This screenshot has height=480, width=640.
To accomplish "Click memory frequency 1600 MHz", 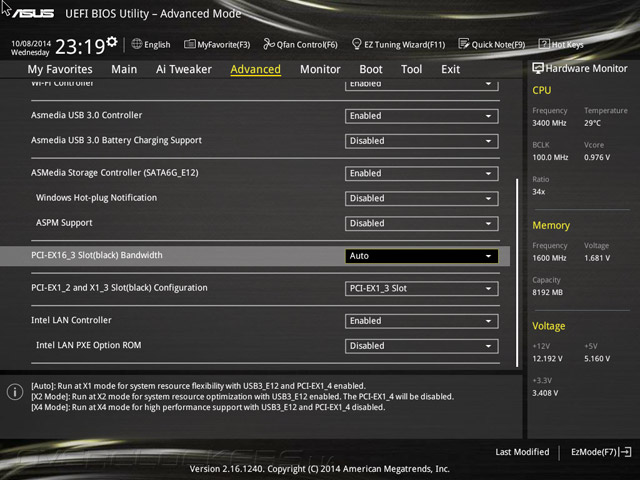I will 549,258.
